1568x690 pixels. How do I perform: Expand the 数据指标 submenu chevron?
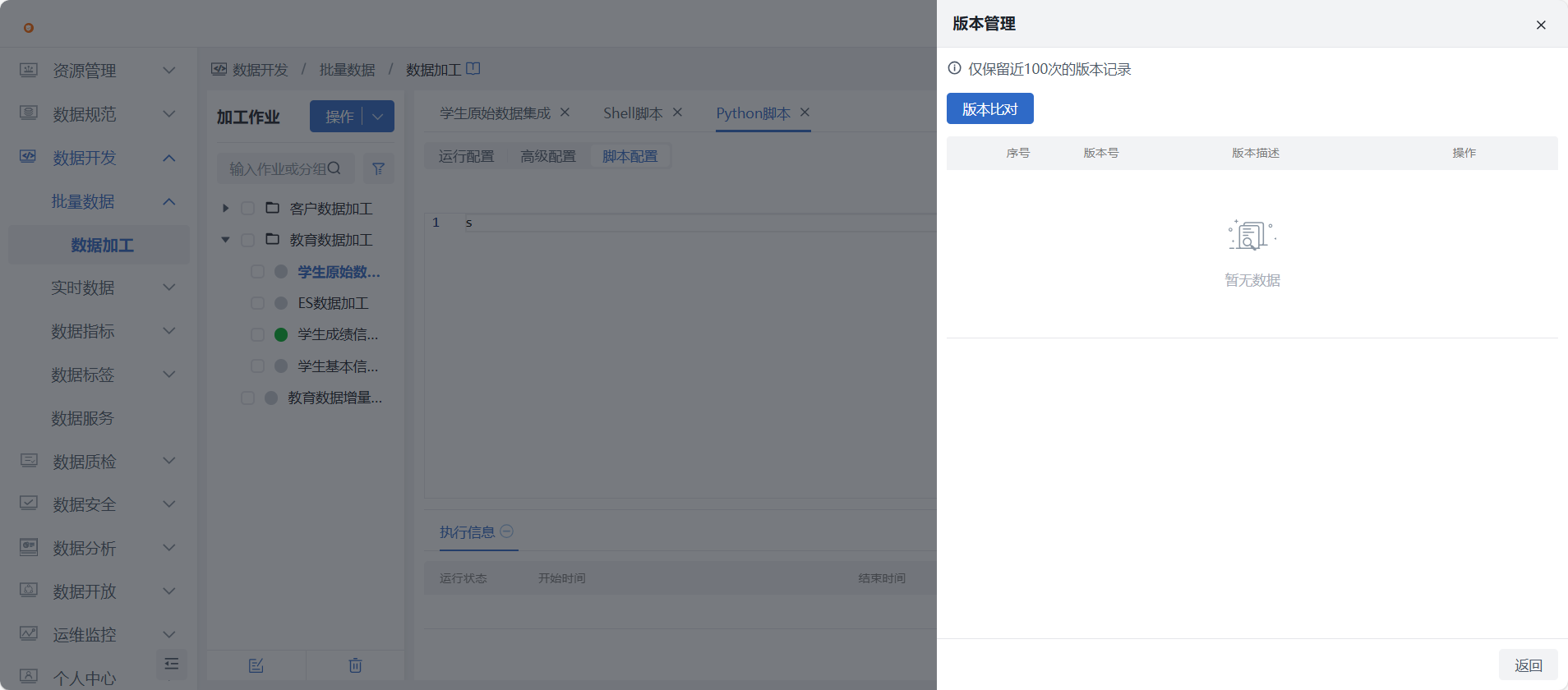tap(169, 331)
